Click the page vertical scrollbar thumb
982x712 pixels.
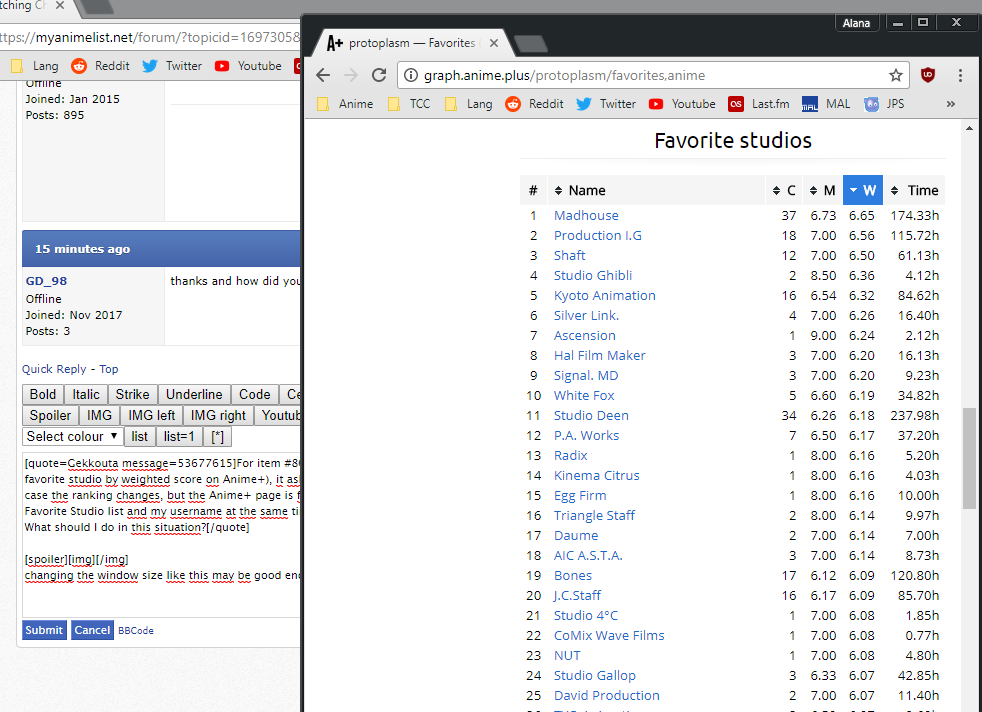[968, 458]
